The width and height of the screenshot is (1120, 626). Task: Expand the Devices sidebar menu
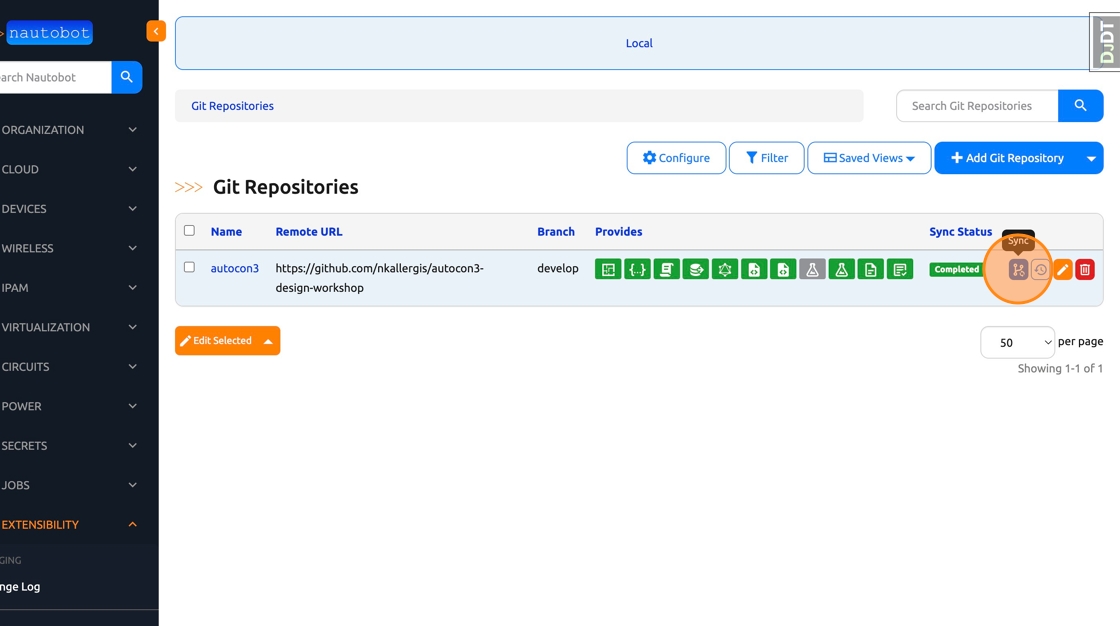70,209
